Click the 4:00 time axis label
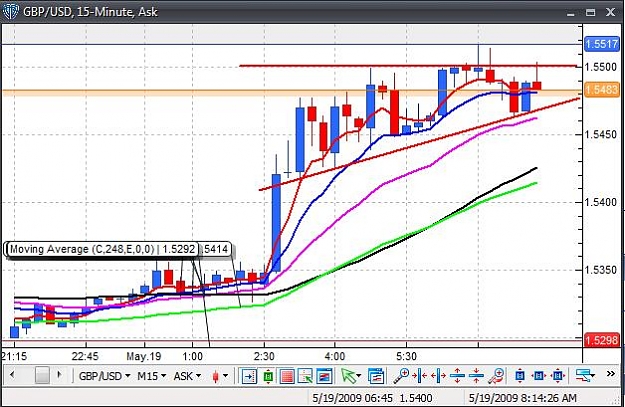Viewport: 625px width, 407px height. [335, 356]
